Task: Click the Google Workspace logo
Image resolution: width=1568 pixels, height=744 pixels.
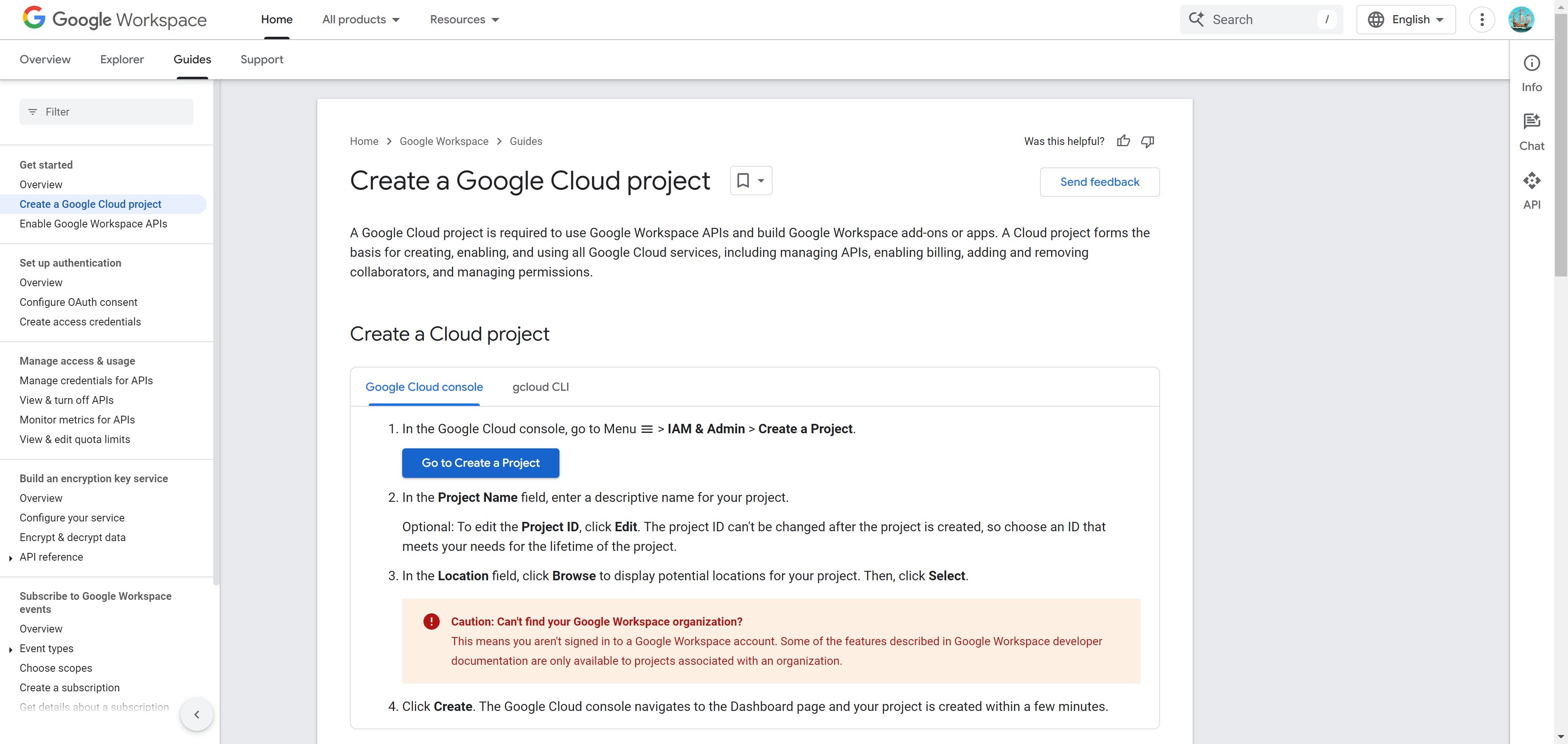Action: point(114,19)
